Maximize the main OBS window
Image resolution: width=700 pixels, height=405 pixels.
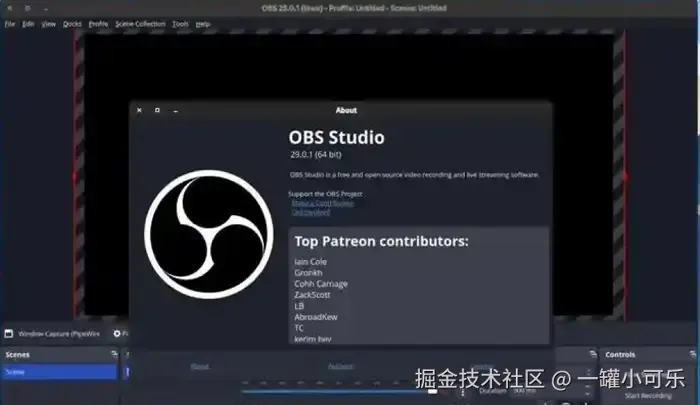(x=28, y=8)
